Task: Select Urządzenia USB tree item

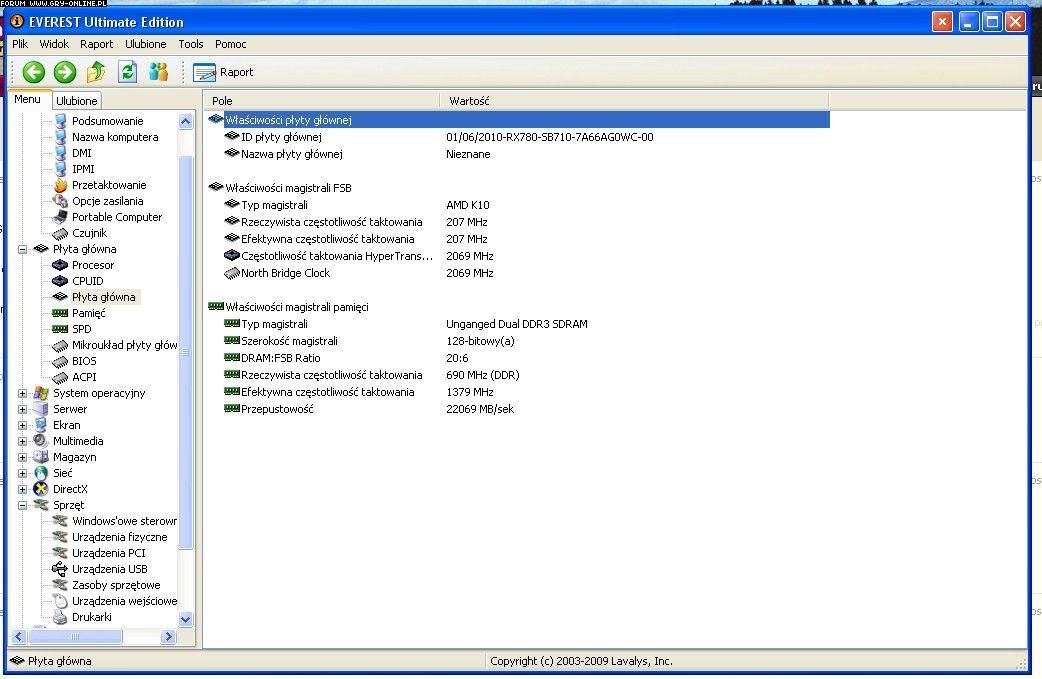Action: point(110,569)
